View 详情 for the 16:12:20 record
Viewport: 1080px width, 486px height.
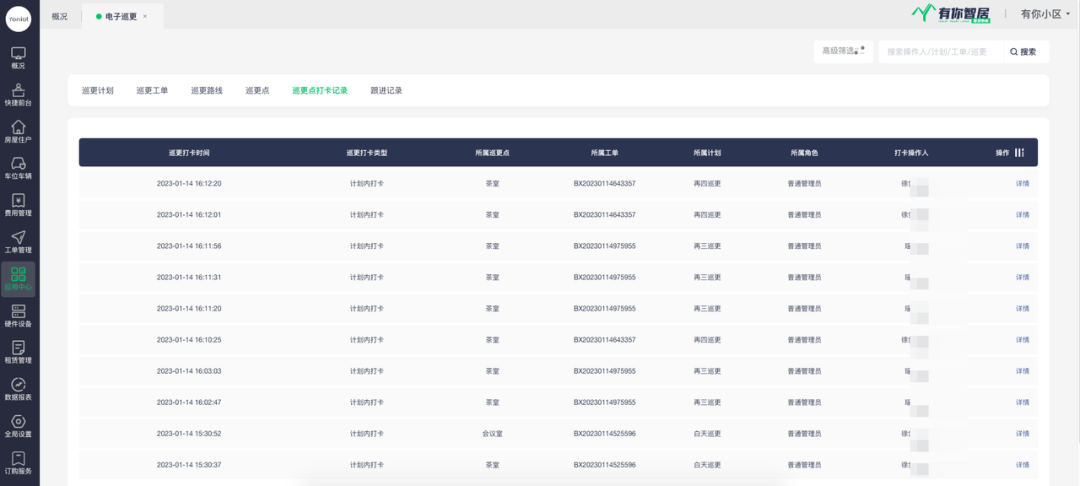pos(1022,184)
